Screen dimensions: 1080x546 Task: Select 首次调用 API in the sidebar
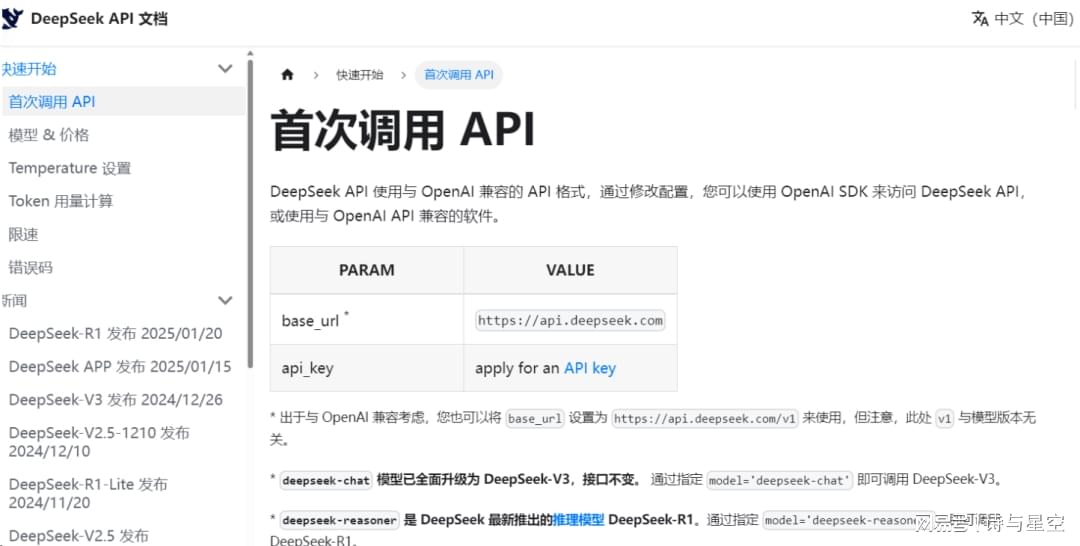(123, 102)
